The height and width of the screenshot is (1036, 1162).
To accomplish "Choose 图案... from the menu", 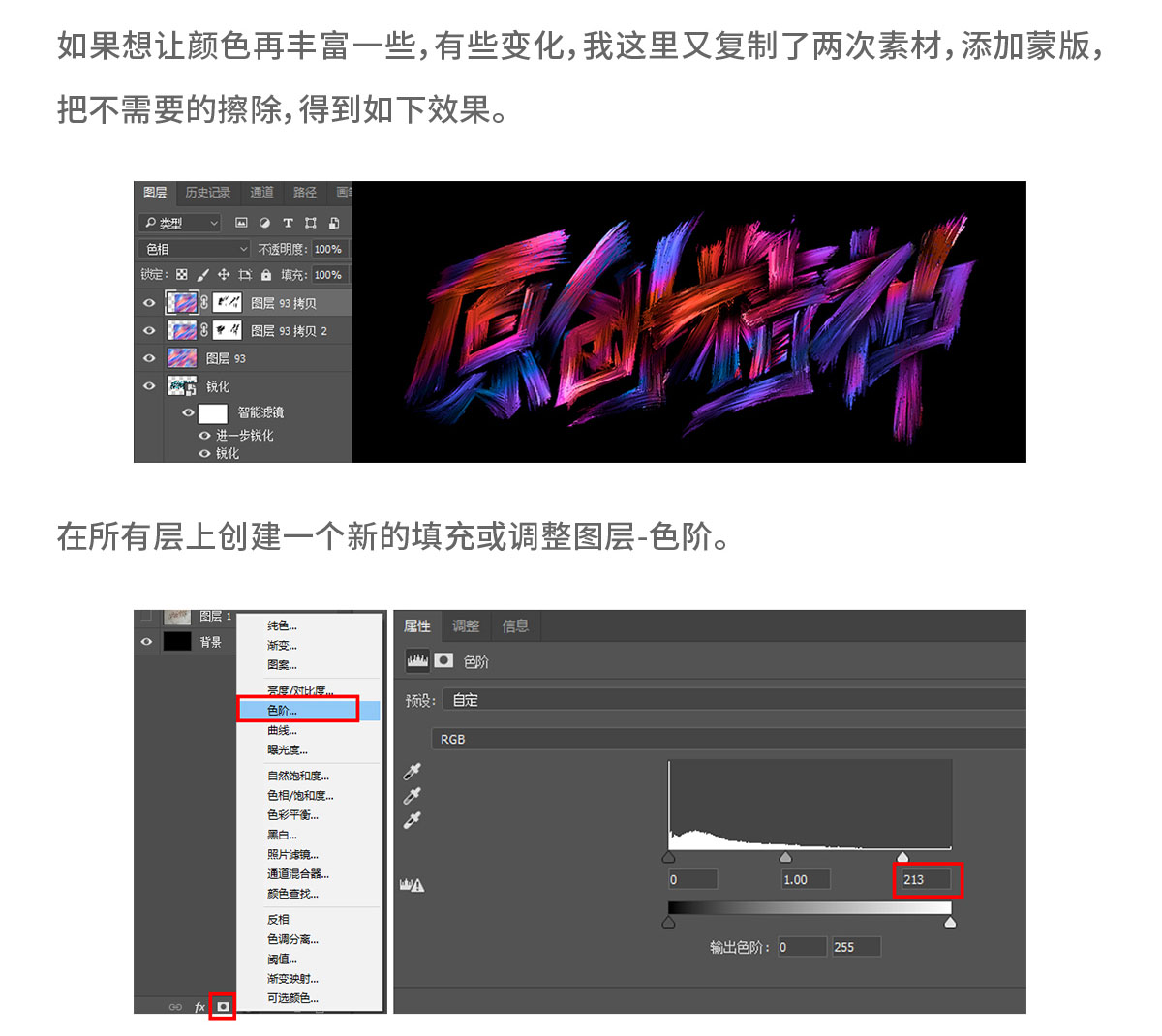I will 310,664.
